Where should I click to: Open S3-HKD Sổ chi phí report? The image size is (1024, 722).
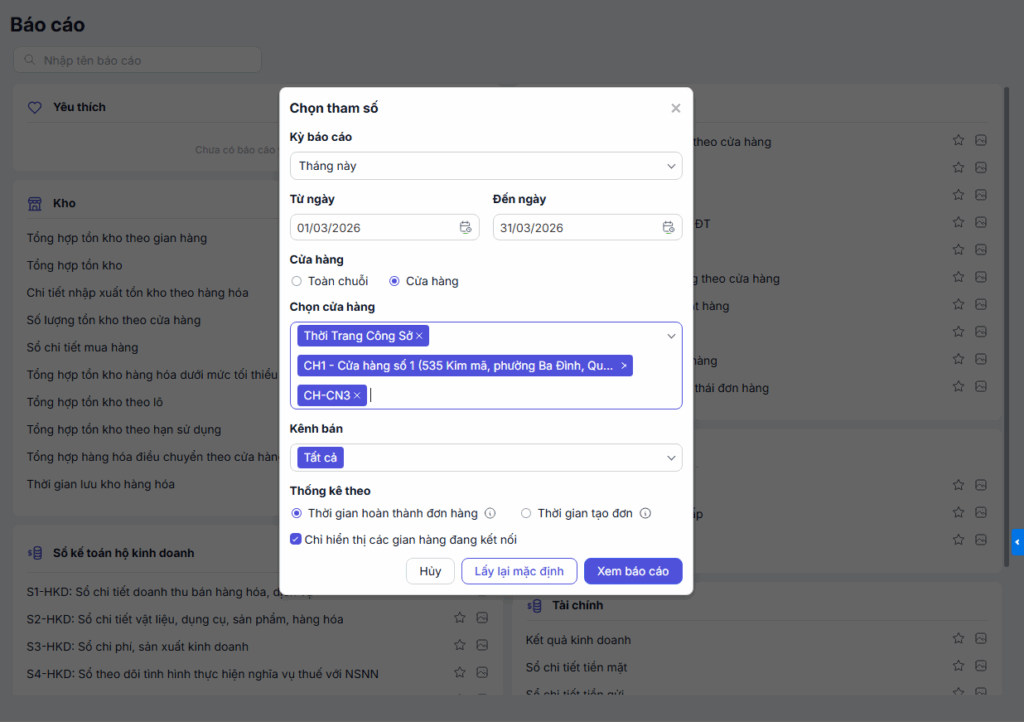pyautogui.click(x=138, y=647)
